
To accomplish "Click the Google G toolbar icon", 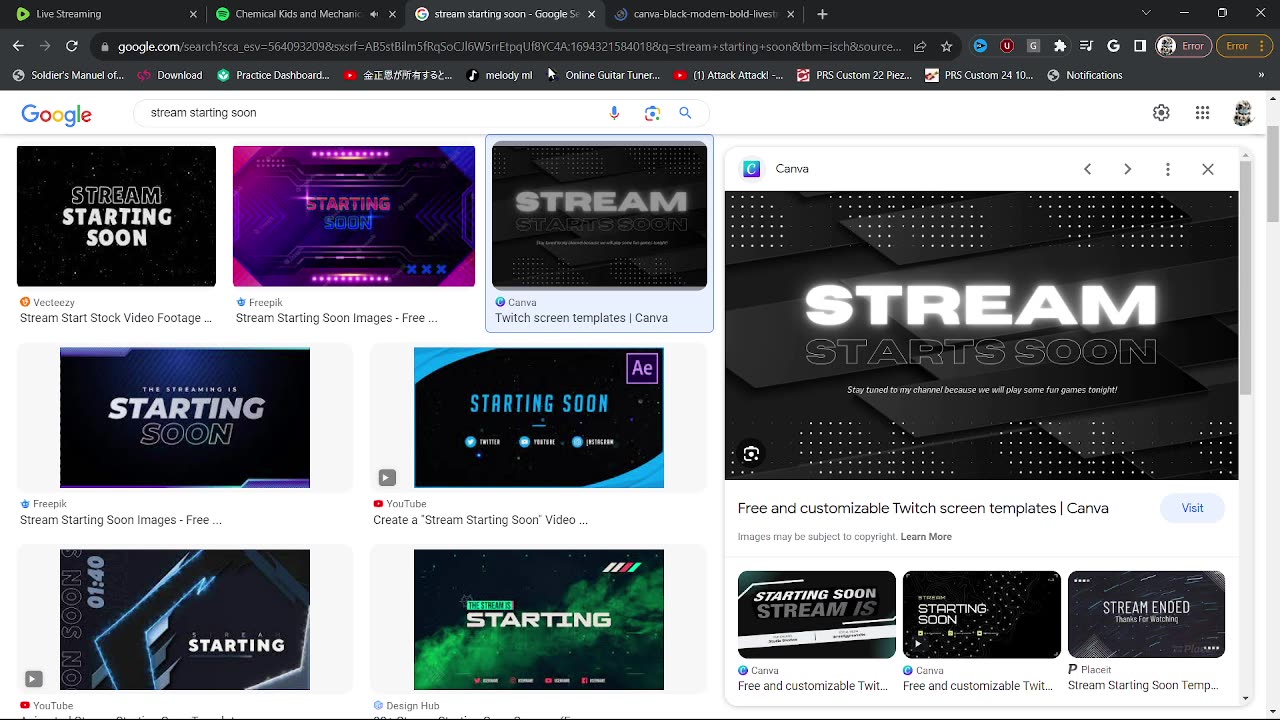I will 1113,46.
